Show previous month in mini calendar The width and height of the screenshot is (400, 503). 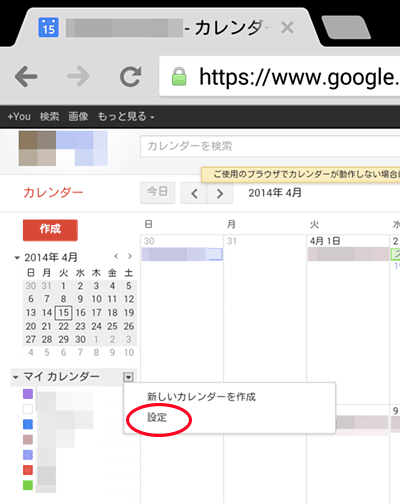116,256
